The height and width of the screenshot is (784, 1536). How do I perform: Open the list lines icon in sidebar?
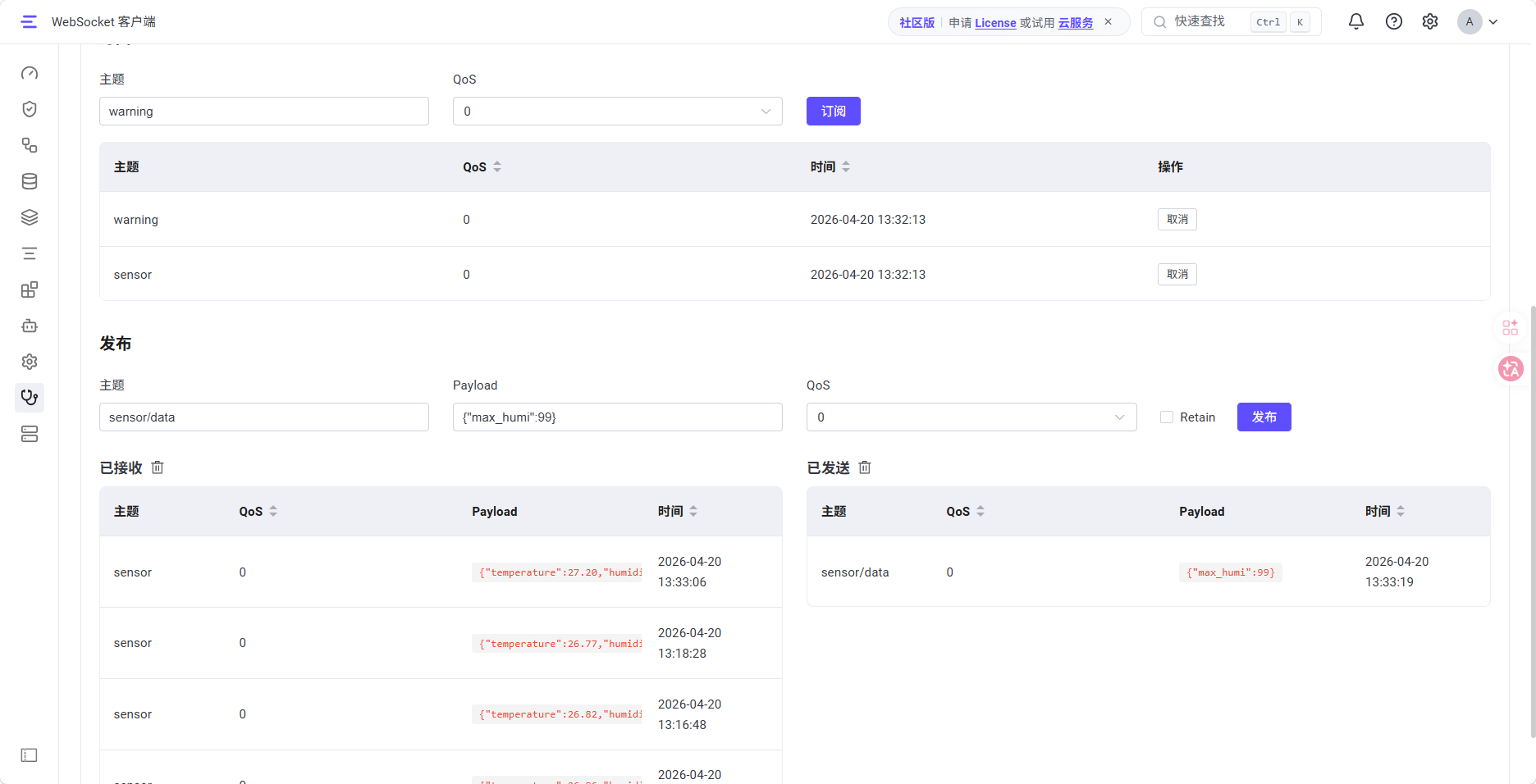coord(30,253)
